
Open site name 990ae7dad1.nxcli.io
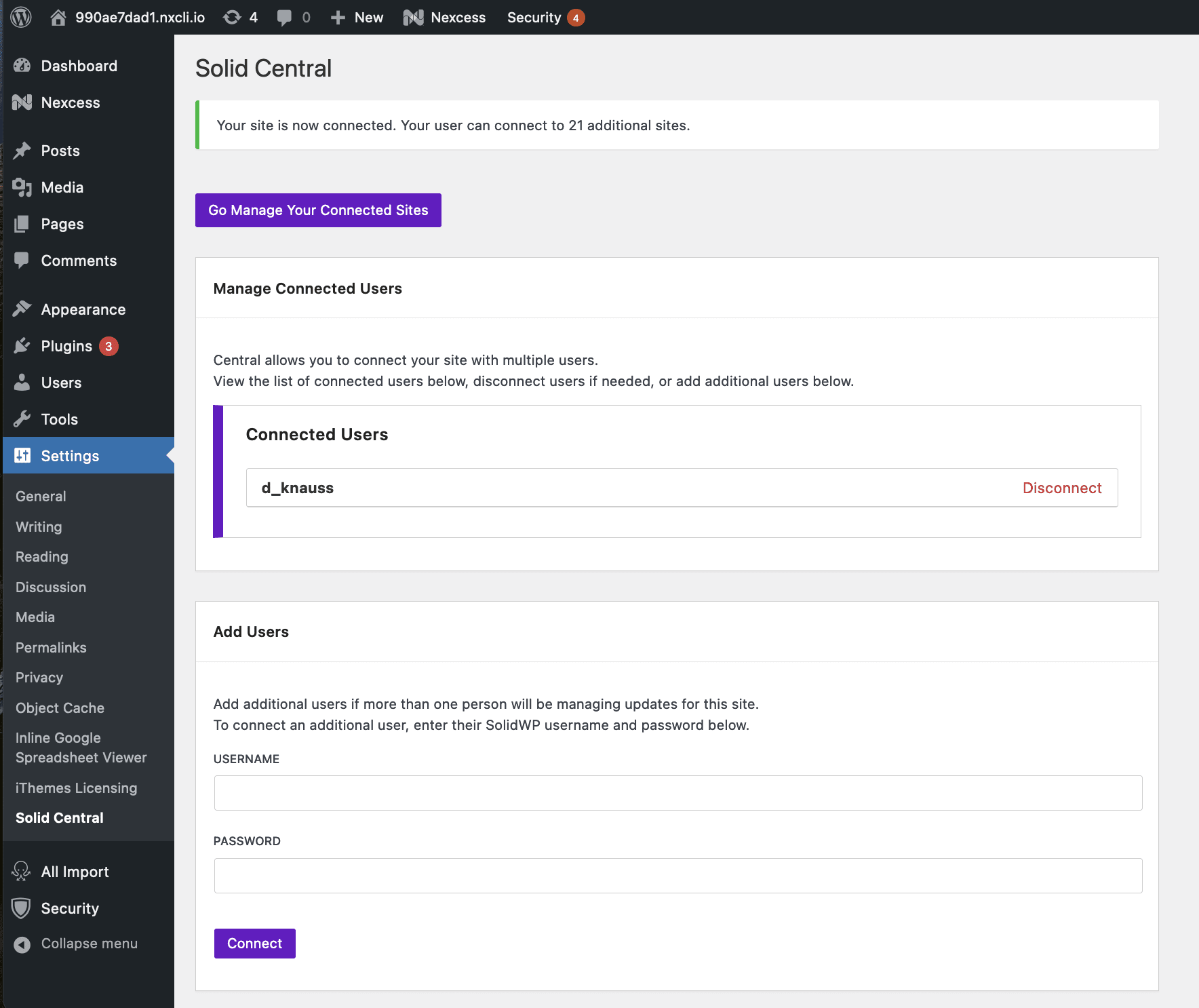click(x=140, y=17)
